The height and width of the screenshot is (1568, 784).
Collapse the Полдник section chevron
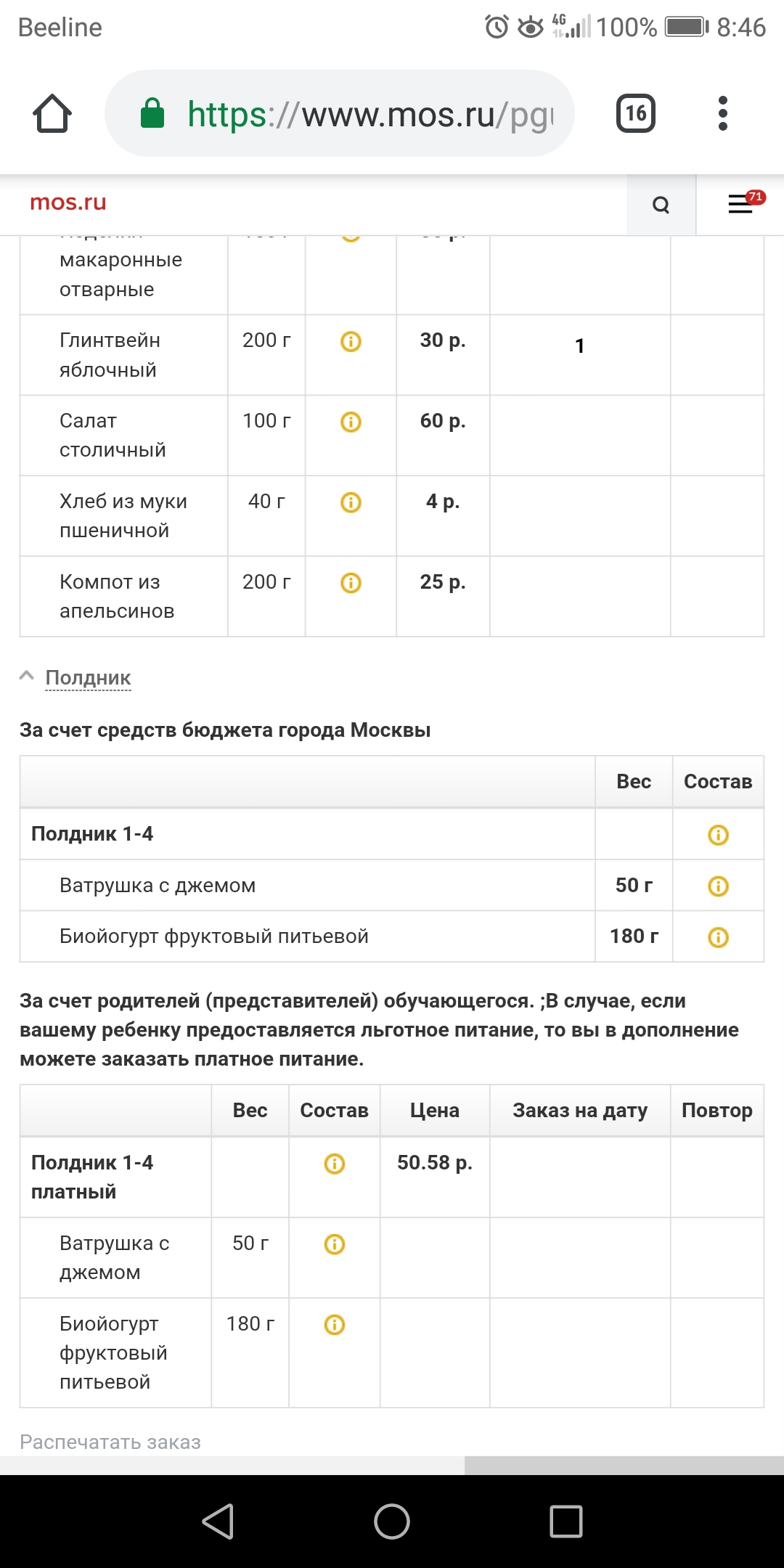[27, 676]
